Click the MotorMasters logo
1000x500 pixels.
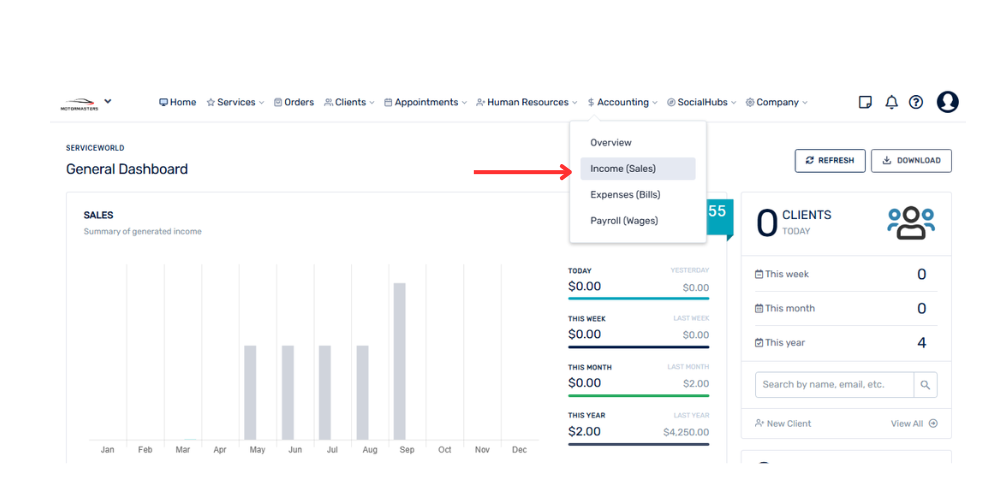78,104
